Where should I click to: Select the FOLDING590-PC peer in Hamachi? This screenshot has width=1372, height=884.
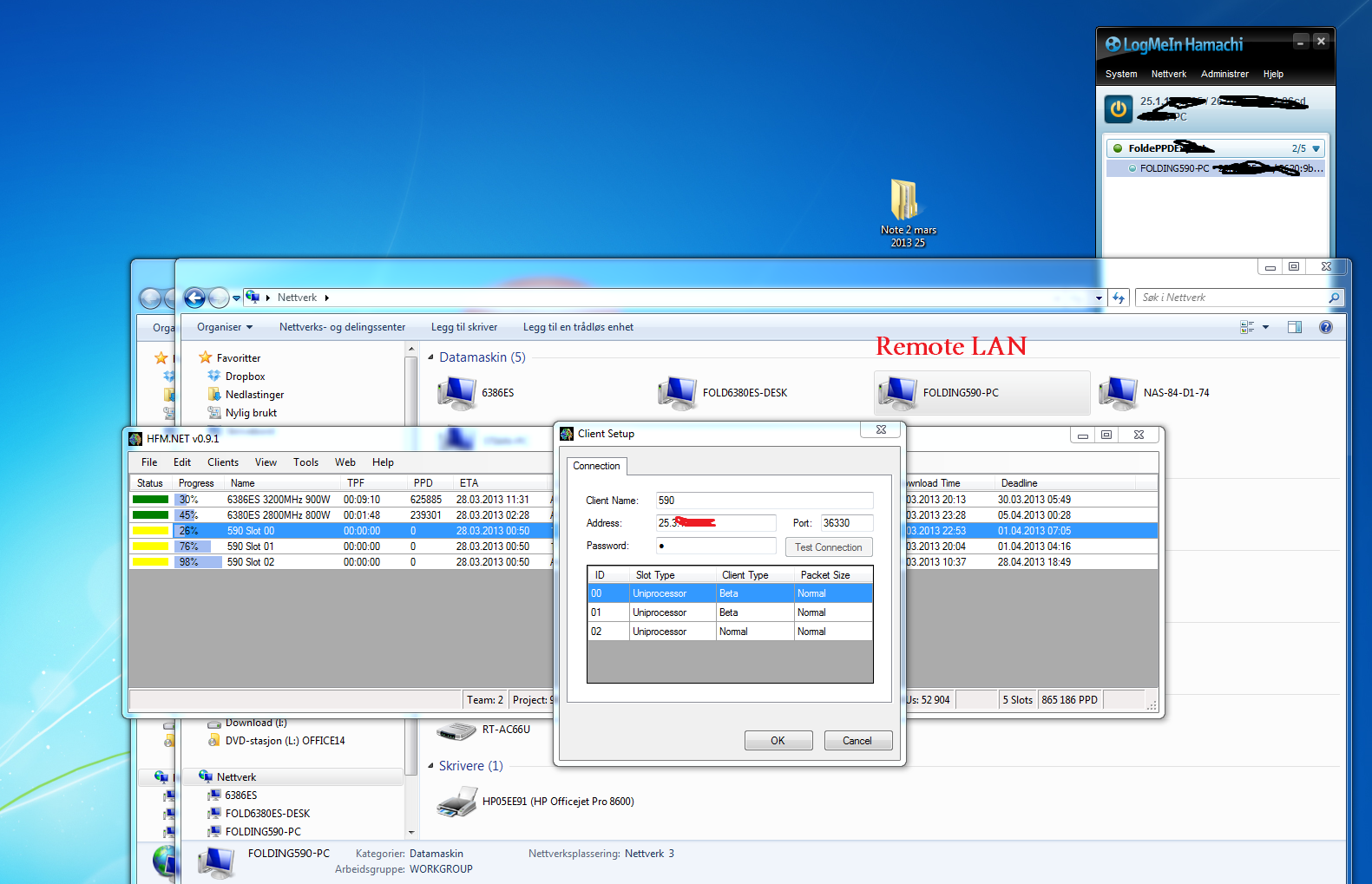[x=1216, y=168]
